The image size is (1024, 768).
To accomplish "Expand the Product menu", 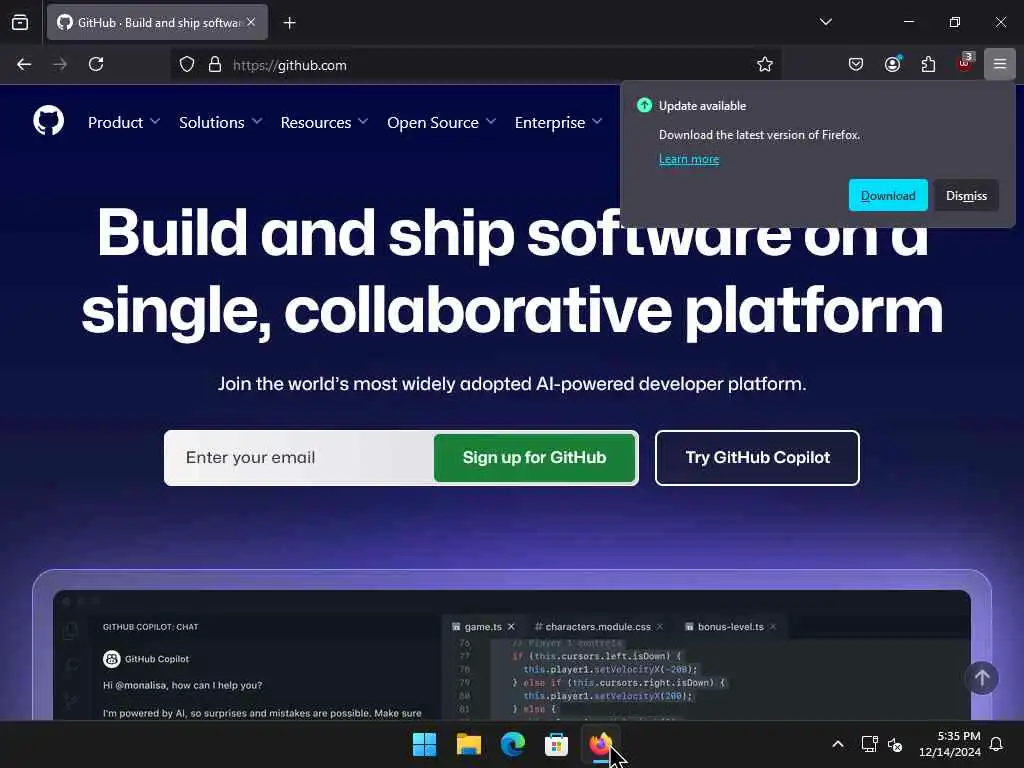I will [123, 122].
